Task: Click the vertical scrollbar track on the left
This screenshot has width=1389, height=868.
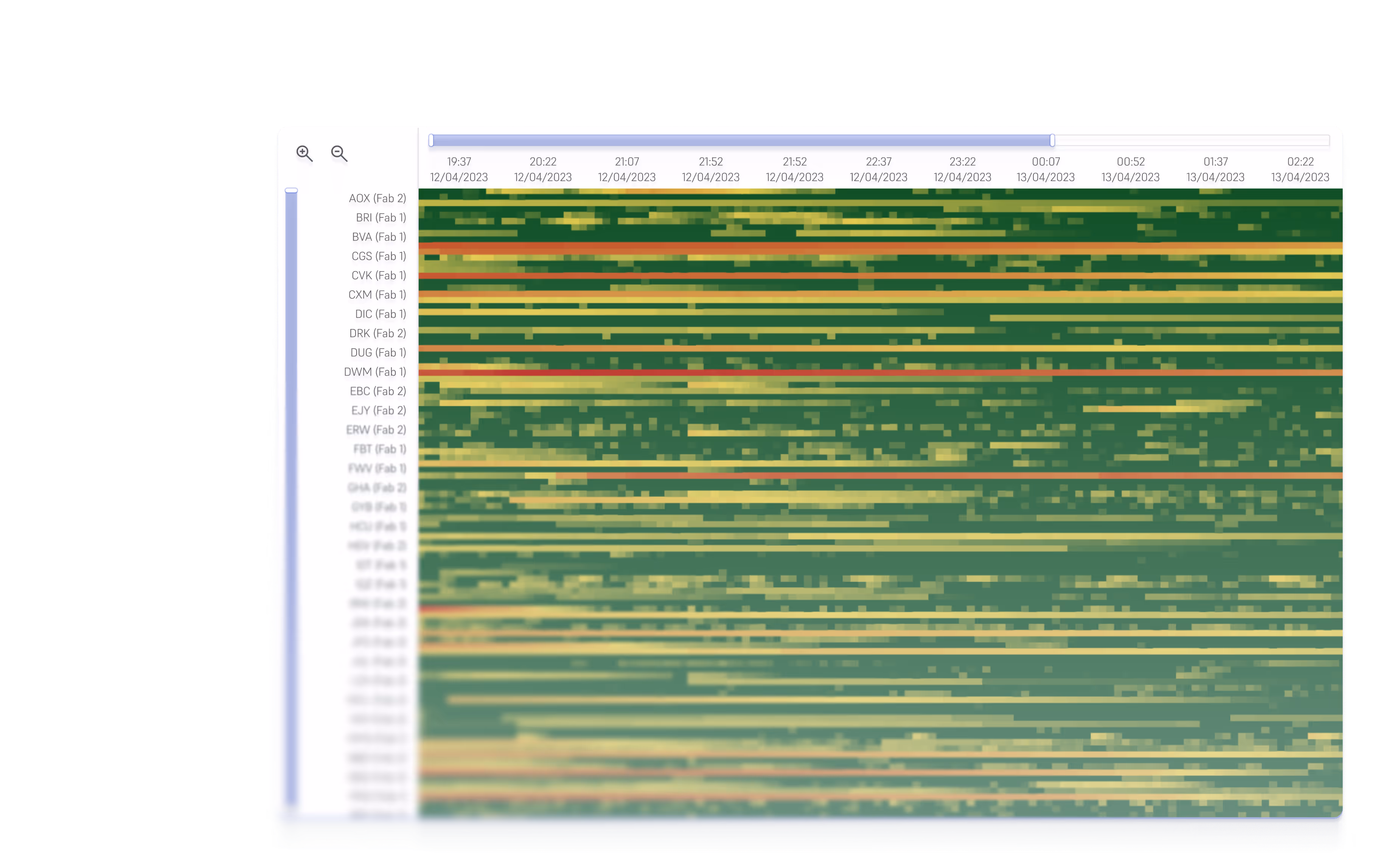Action: tap(292, 494)
